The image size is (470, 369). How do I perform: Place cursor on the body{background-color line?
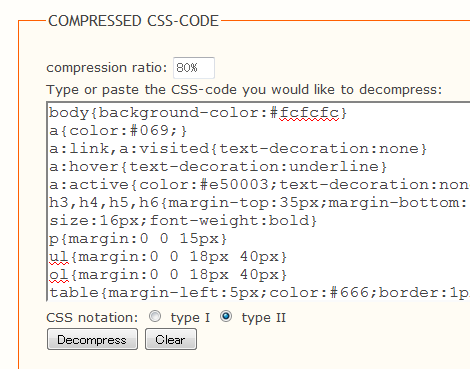198,113
